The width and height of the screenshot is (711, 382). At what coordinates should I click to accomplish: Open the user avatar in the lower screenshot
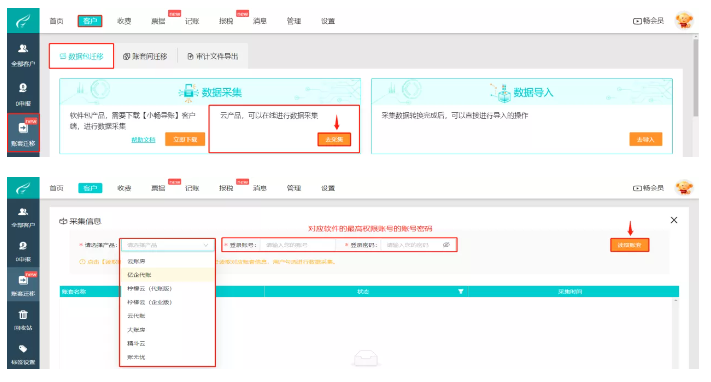[x=684, y=188]
